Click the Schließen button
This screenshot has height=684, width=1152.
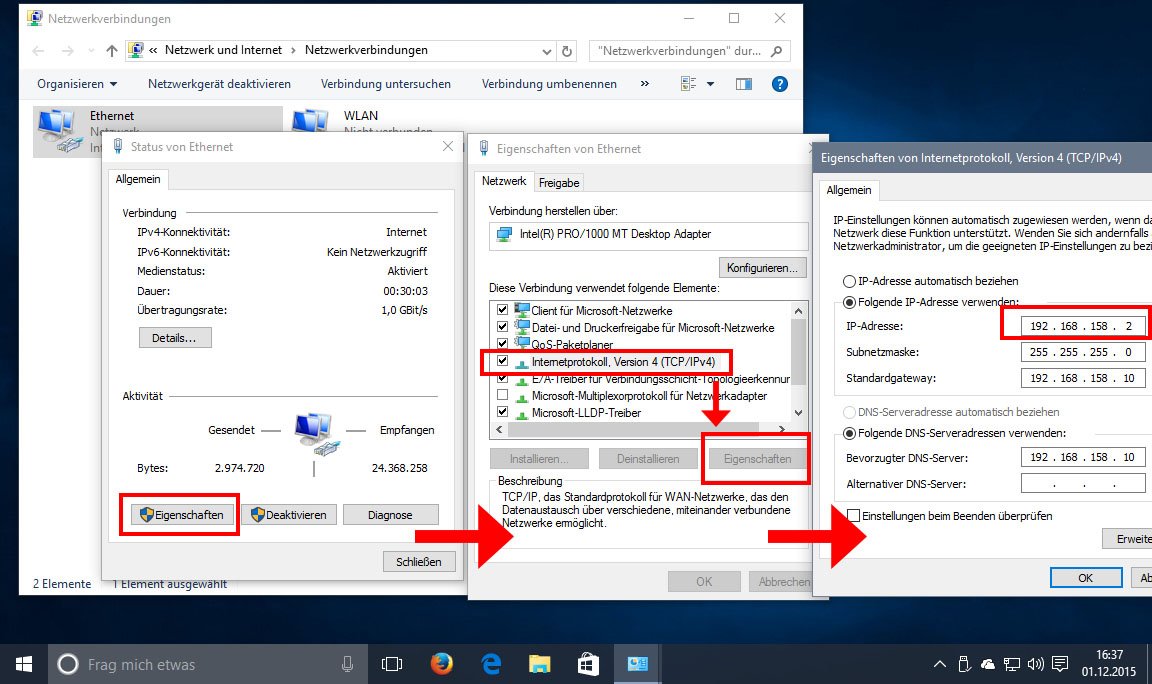point(420,561)
